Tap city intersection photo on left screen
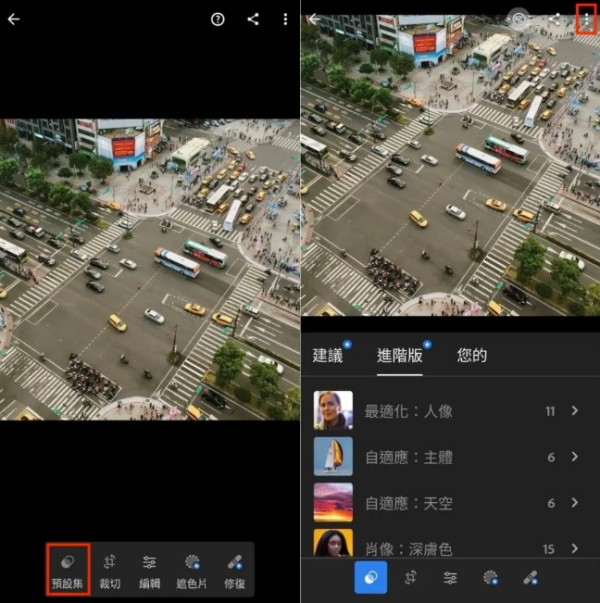The image size is (600, 603). click(x=150, y=269)
